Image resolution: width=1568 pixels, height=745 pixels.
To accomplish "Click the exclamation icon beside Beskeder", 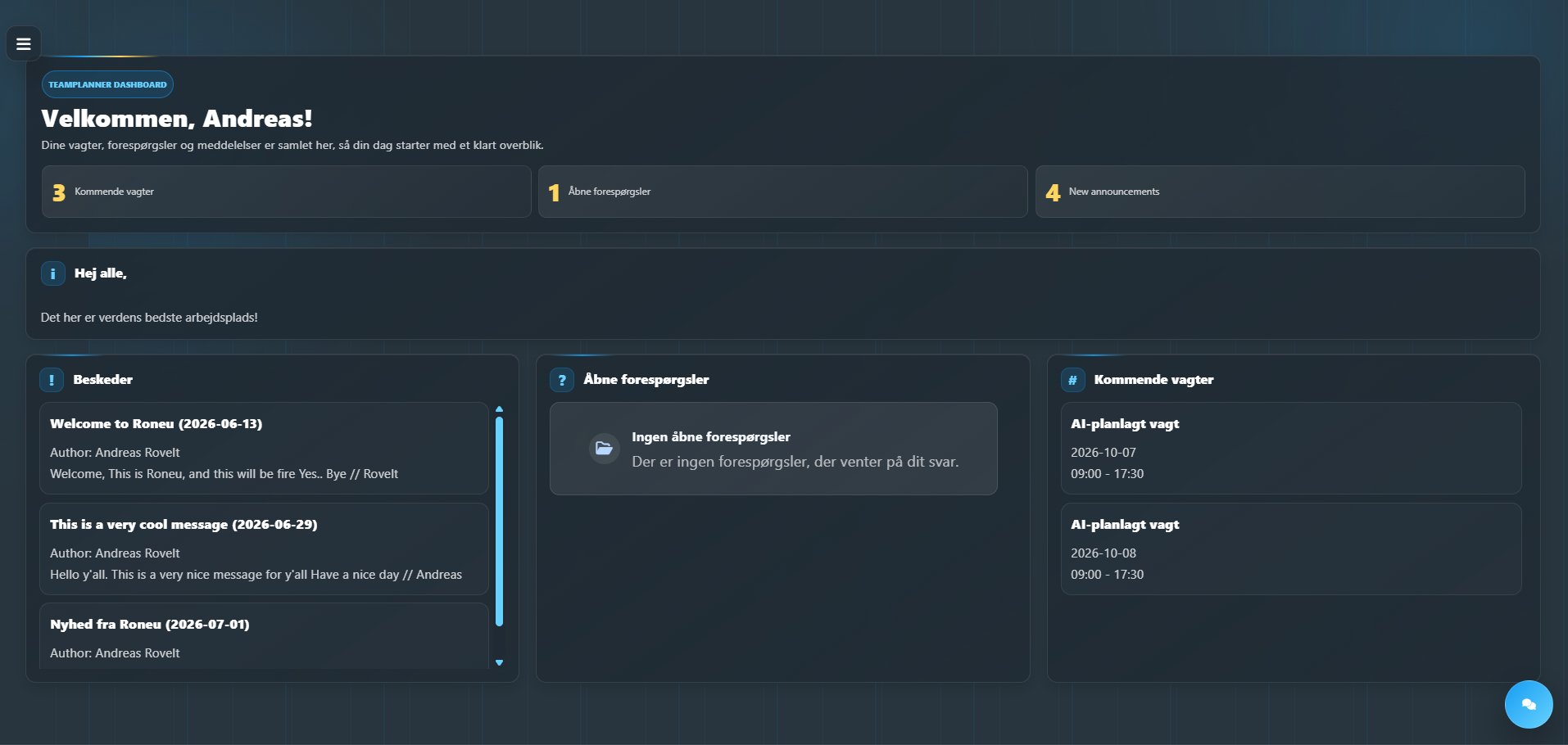I will pos(52,380).
